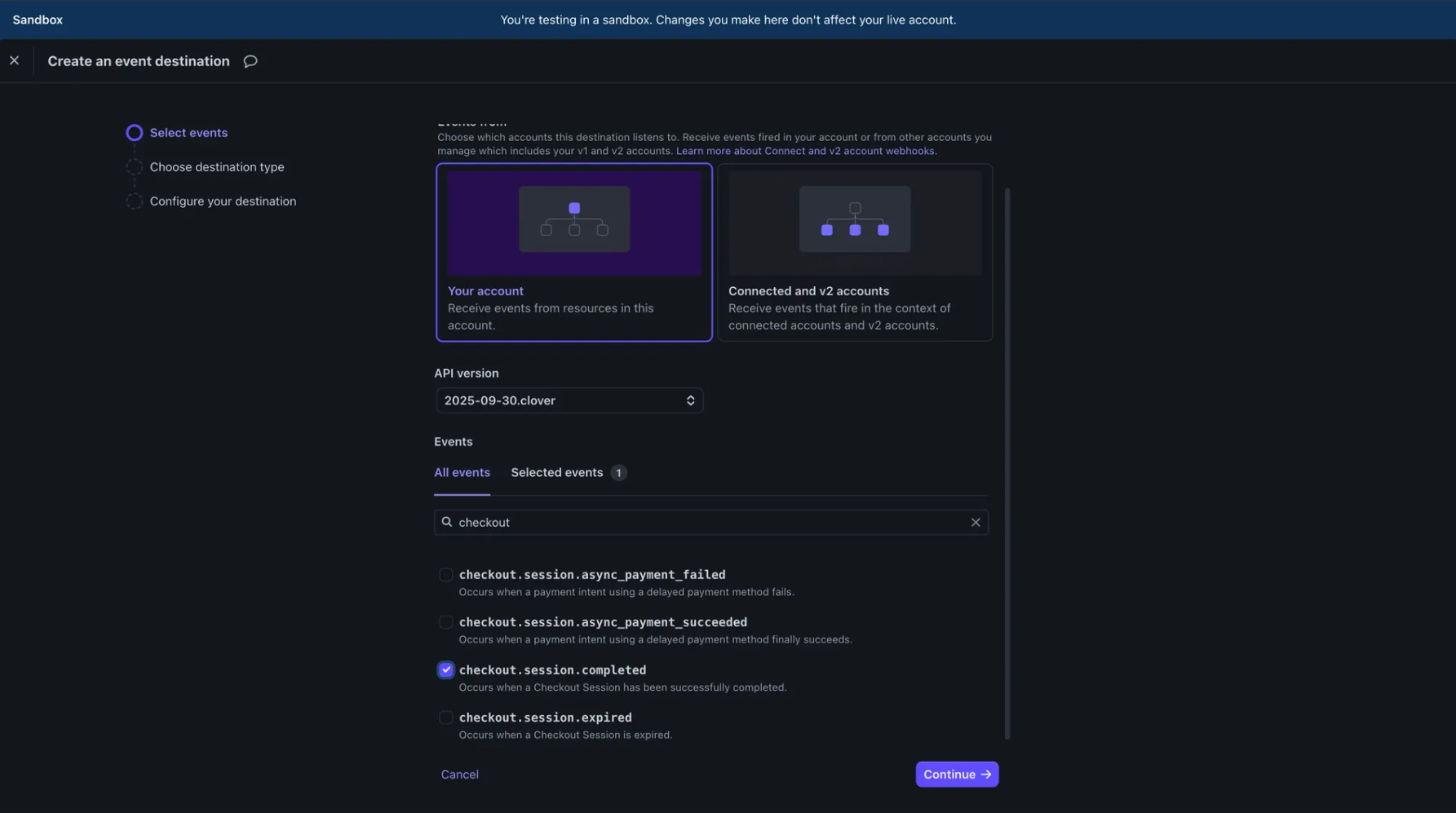The height and width of the screenshot is (813, 1456).
Task: Select the Connected and v2 accounts illustration
Action: [x=854, y=221]
